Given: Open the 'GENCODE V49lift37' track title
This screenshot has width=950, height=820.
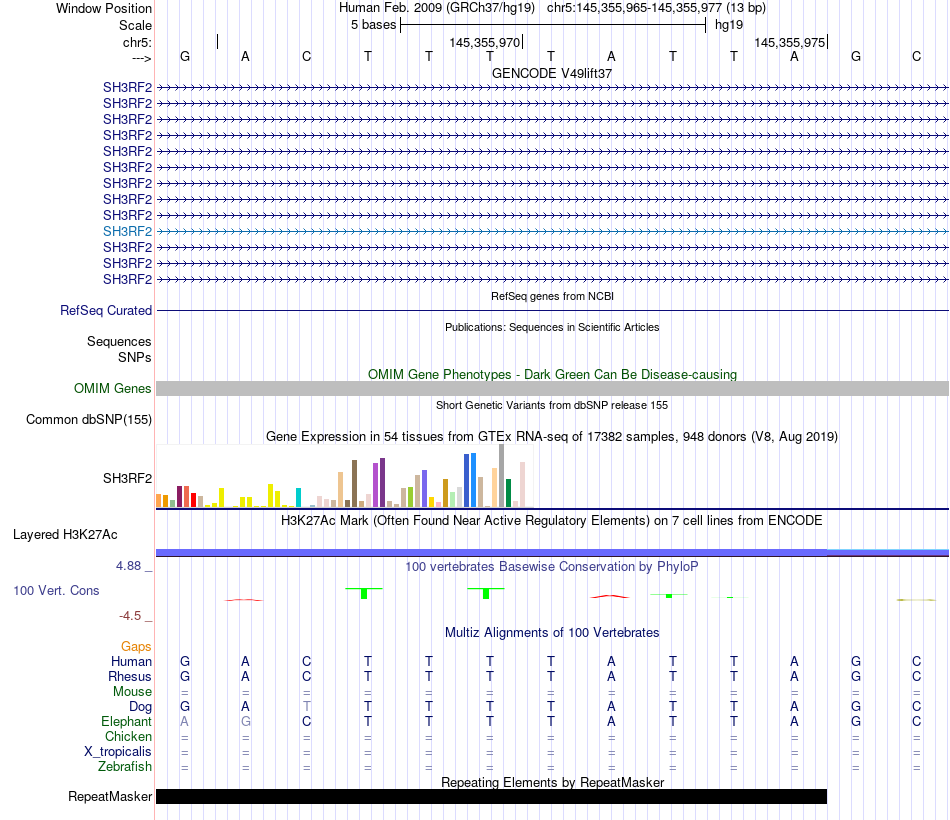Looking at the screenshot, I should 552,73.
